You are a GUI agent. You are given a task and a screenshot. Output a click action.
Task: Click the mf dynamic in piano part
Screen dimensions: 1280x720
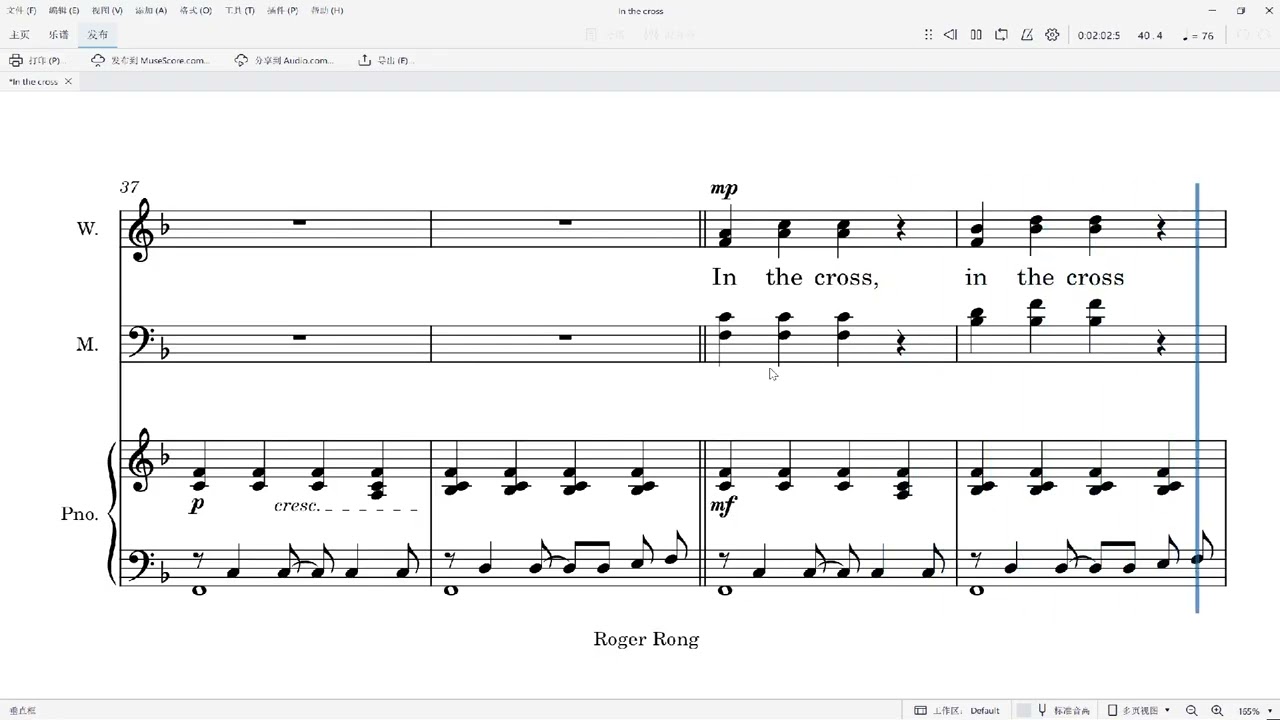(722, 507)
